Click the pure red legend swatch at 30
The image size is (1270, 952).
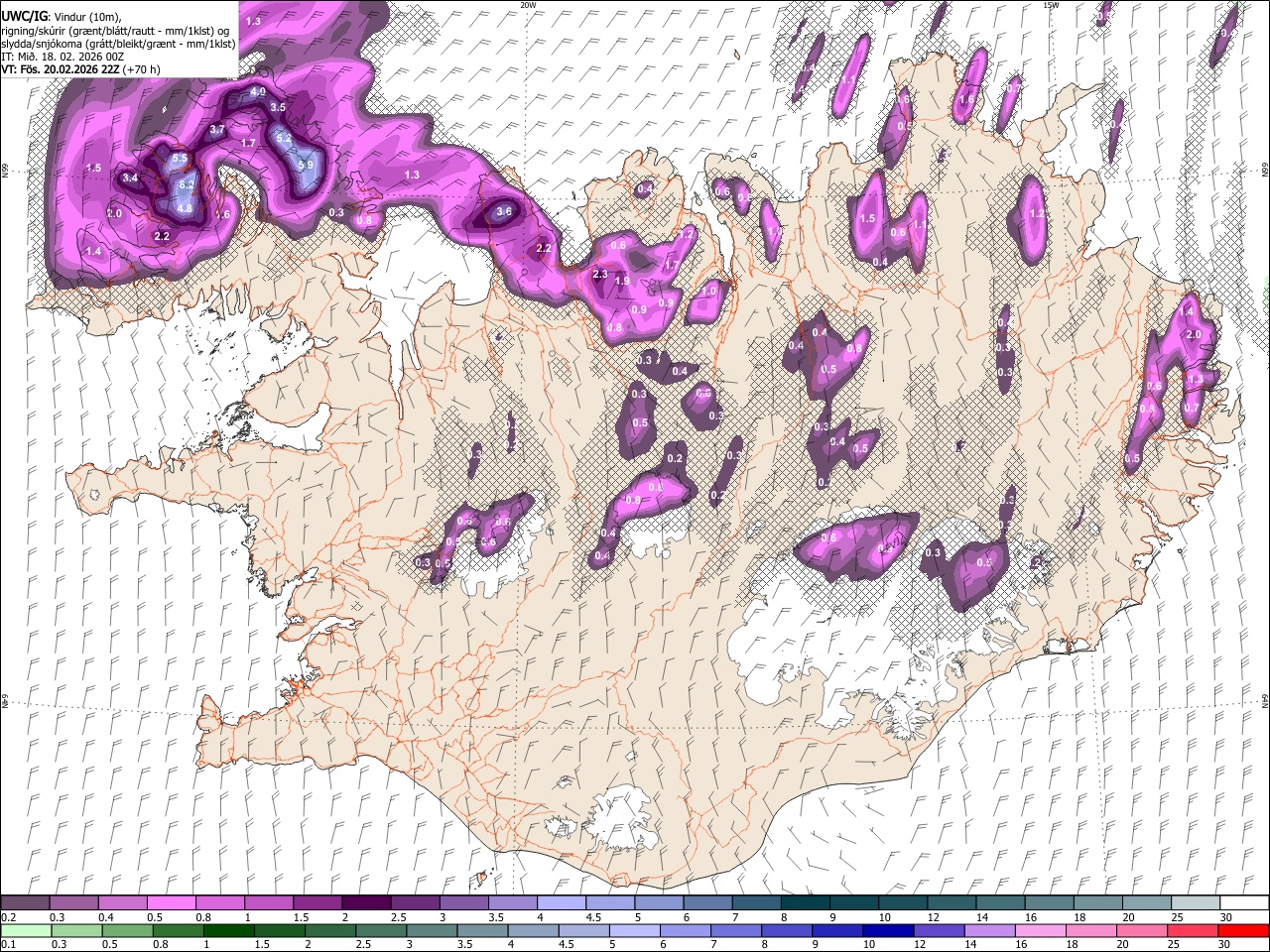(x=1243, y=930)
